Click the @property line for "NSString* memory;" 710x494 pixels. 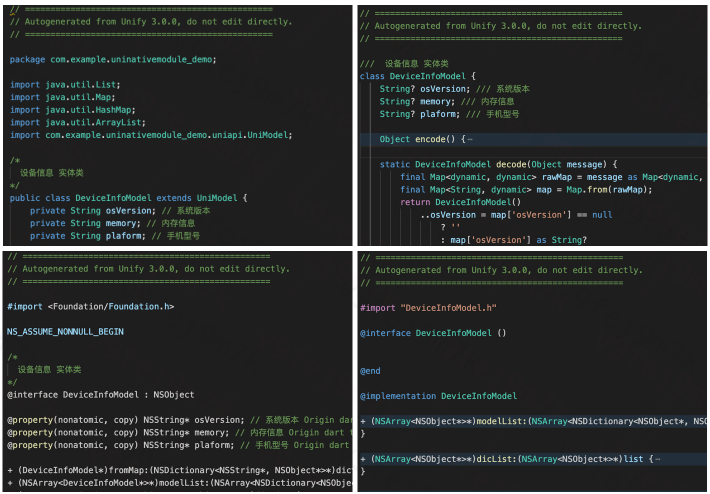tap(118, 433)
